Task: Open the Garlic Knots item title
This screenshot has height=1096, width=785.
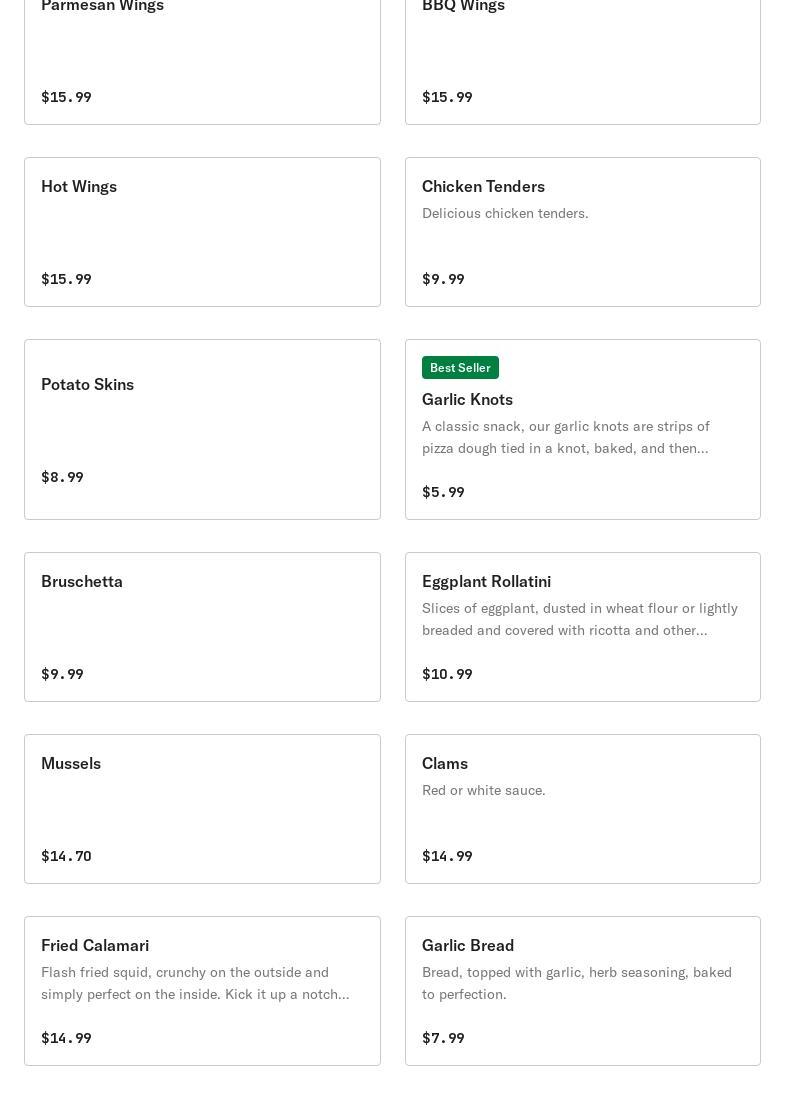Action: pos(467,399)
